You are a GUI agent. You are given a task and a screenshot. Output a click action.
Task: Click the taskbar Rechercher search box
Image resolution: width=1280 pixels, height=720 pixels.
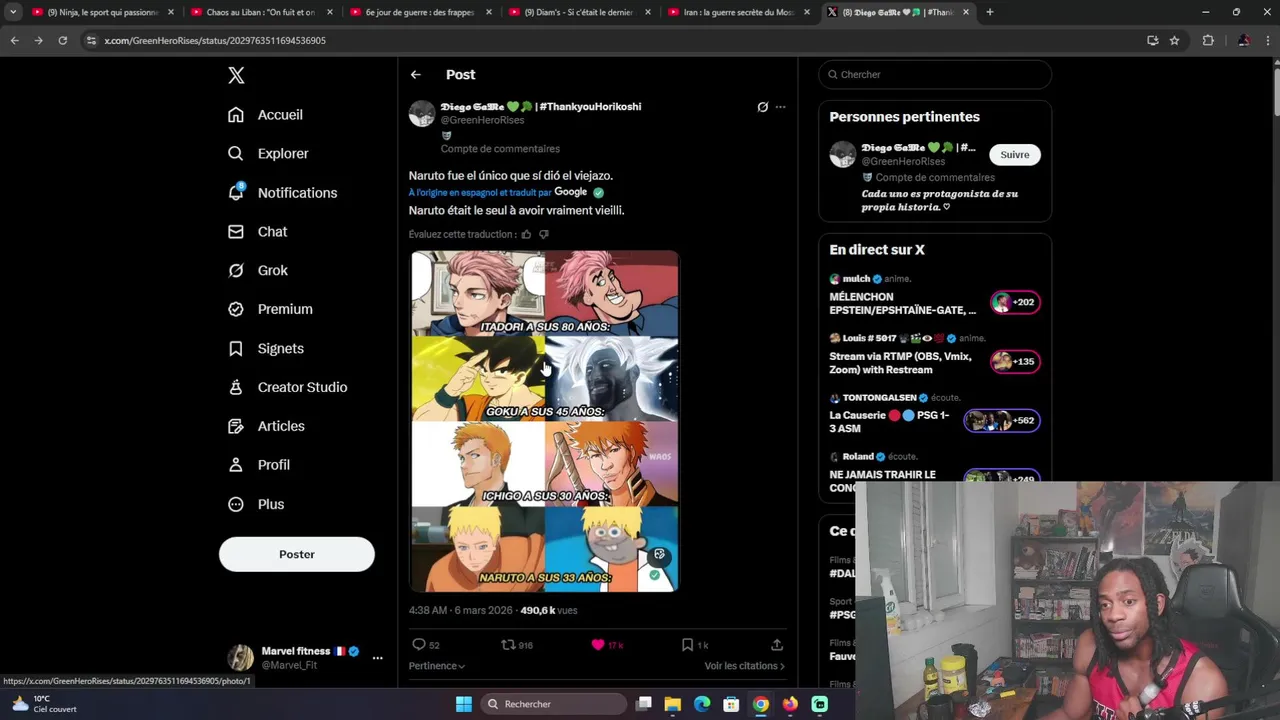pyautogui.click(x=554, y=704)
